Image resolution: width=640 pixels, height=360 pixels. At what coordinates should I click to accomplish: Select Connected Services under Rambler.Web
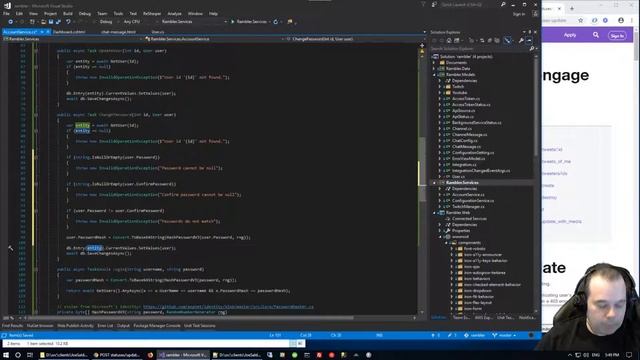(x=469, y=219)
